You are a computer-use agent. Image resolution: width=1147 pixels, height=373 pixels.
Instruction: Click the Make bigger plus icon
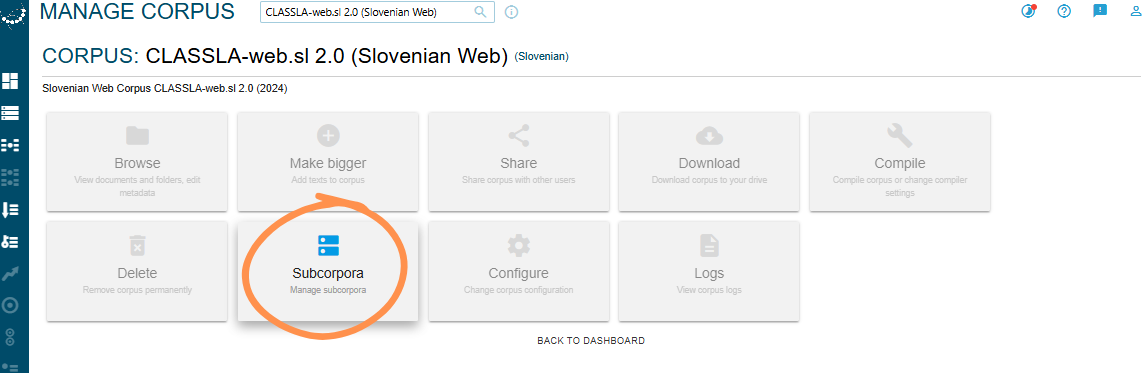(x=328, y=135)
